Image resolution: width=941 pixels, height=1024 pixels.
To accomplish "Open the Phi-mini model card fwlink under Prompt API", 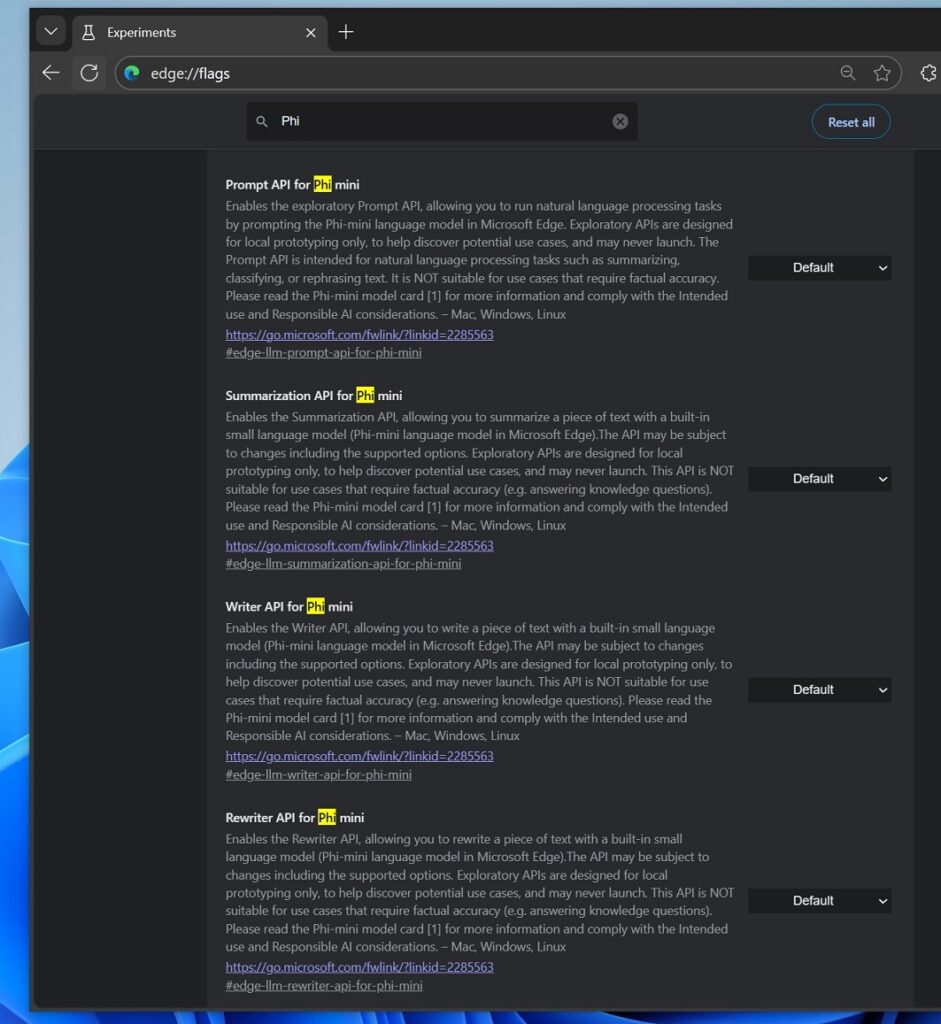I will pos(358,334).
